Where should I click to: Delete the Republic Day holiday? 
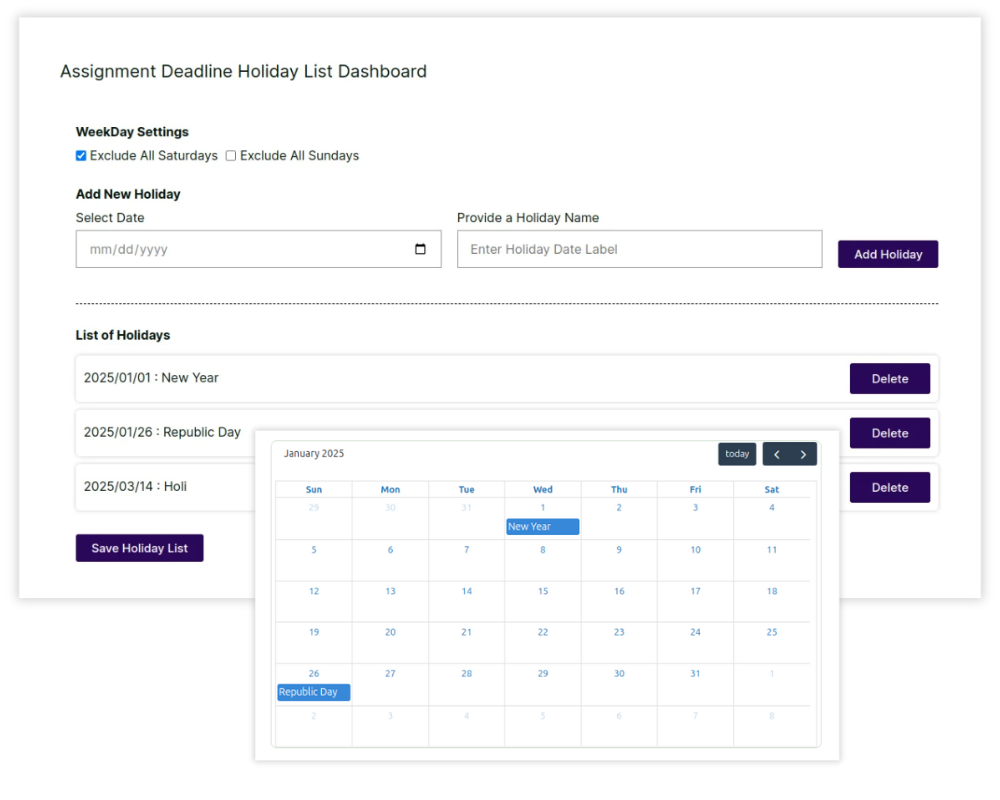click(889, 433)
